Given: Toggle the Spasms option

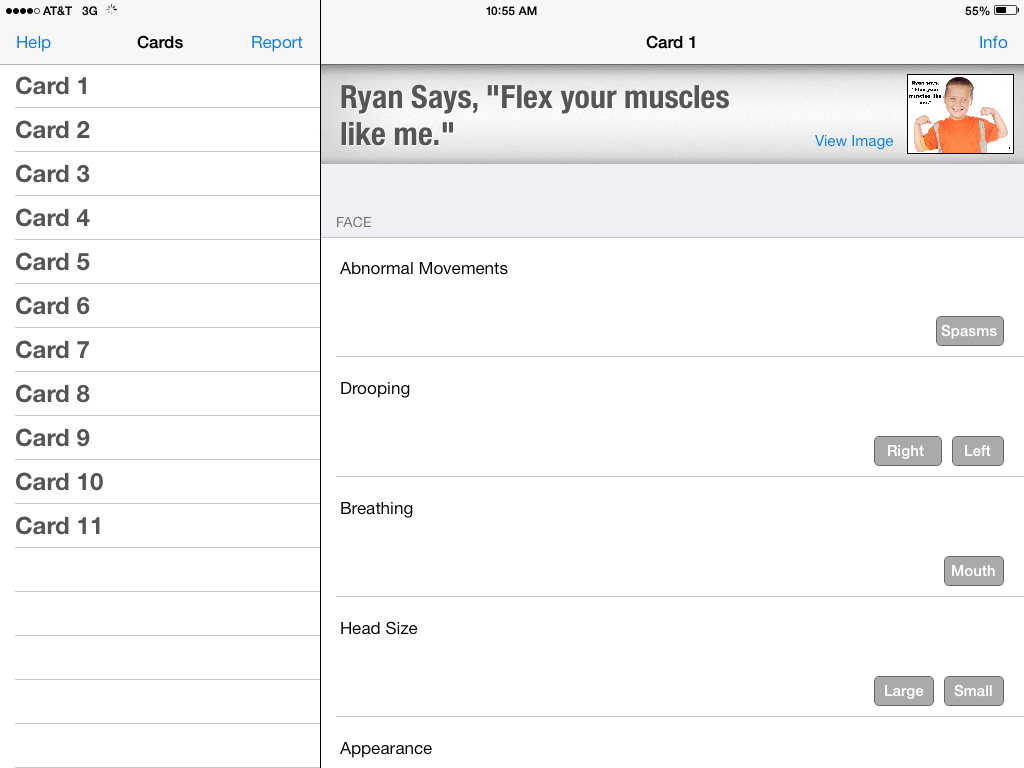Looking at the screenshot, I should coord(969,331).
